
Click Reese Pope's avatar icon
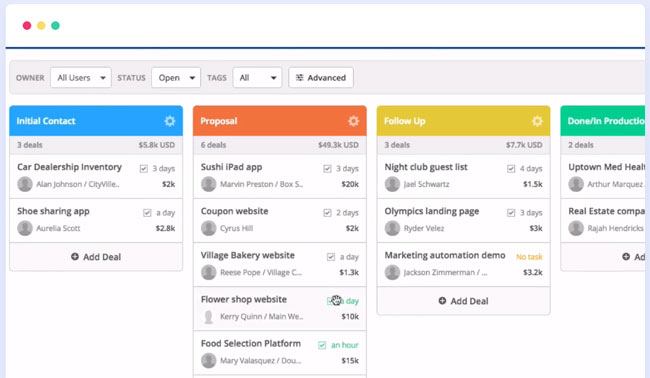click(x=209, y=272)
